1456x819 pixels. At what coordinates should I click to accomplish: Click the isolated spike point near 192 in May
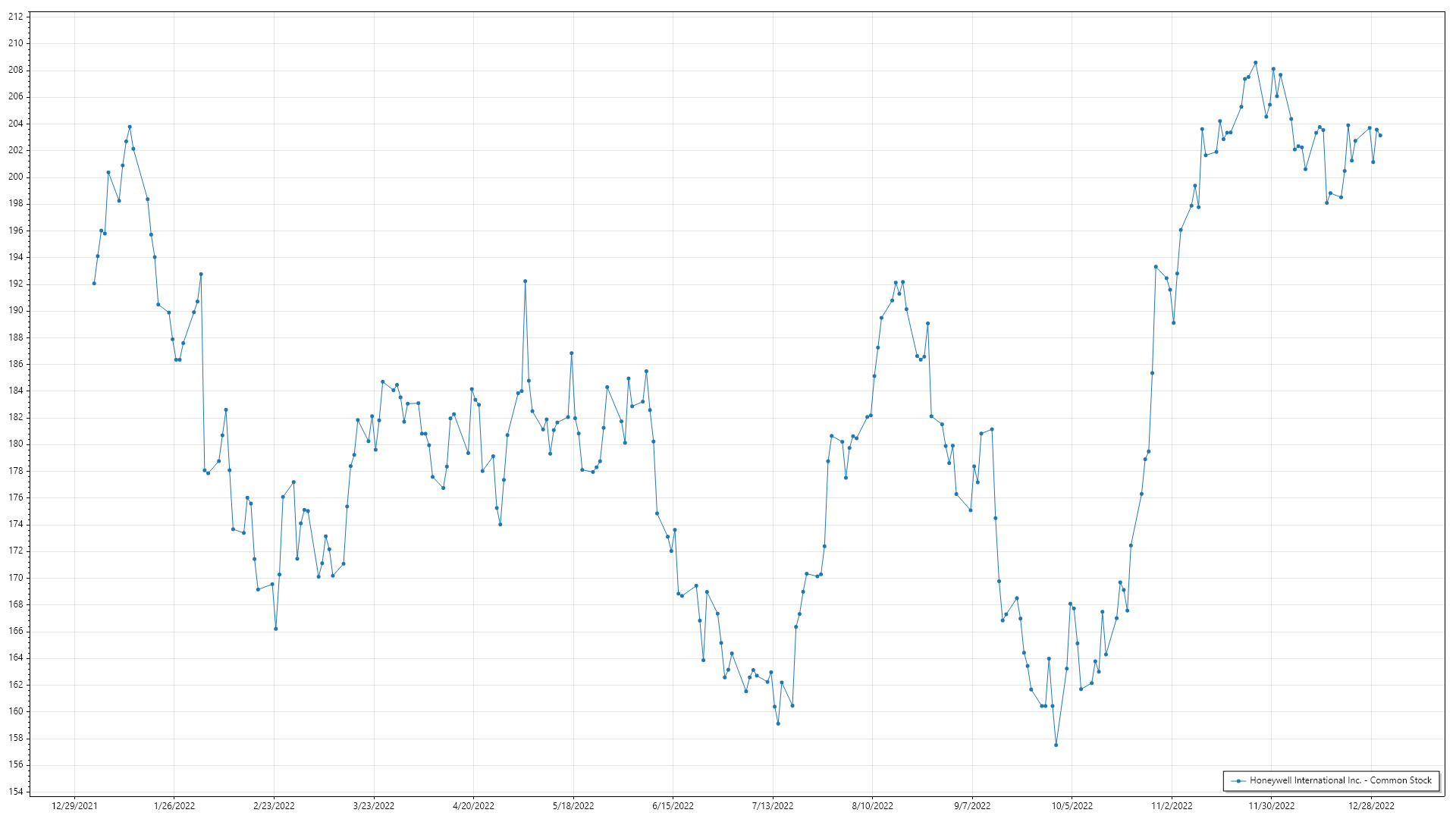(x=525, y=281)
